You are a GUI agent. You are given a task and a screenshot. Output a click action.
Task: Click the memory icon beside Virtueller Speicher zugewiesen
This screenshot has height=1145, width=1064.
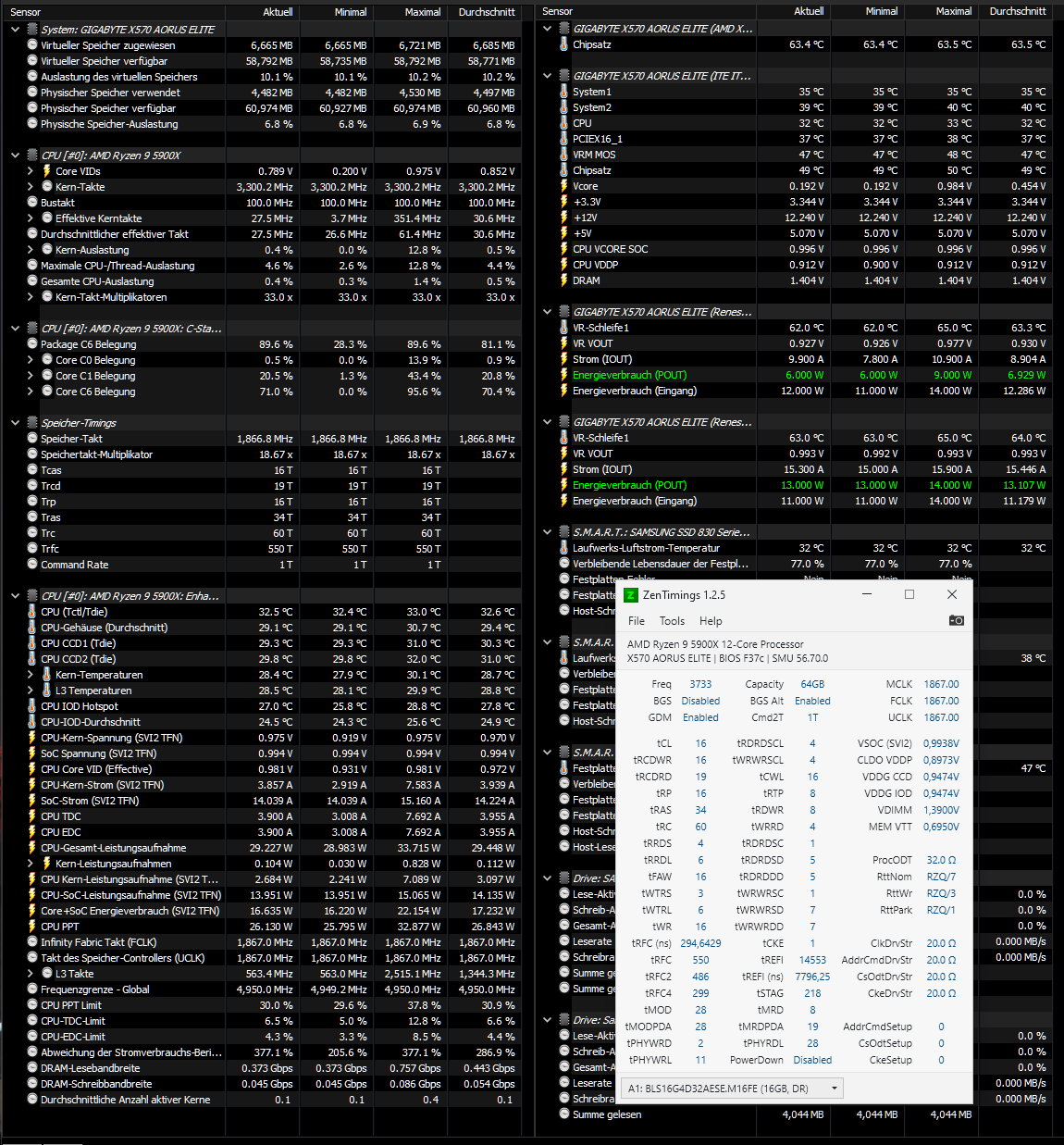(33, 44)
